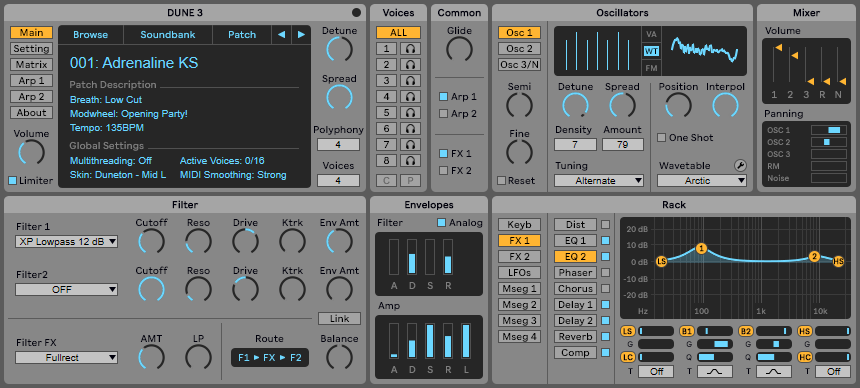Open the Wavetable Arctic dropdown
Viewport: 860px width, 388px height.
point(702,181)
